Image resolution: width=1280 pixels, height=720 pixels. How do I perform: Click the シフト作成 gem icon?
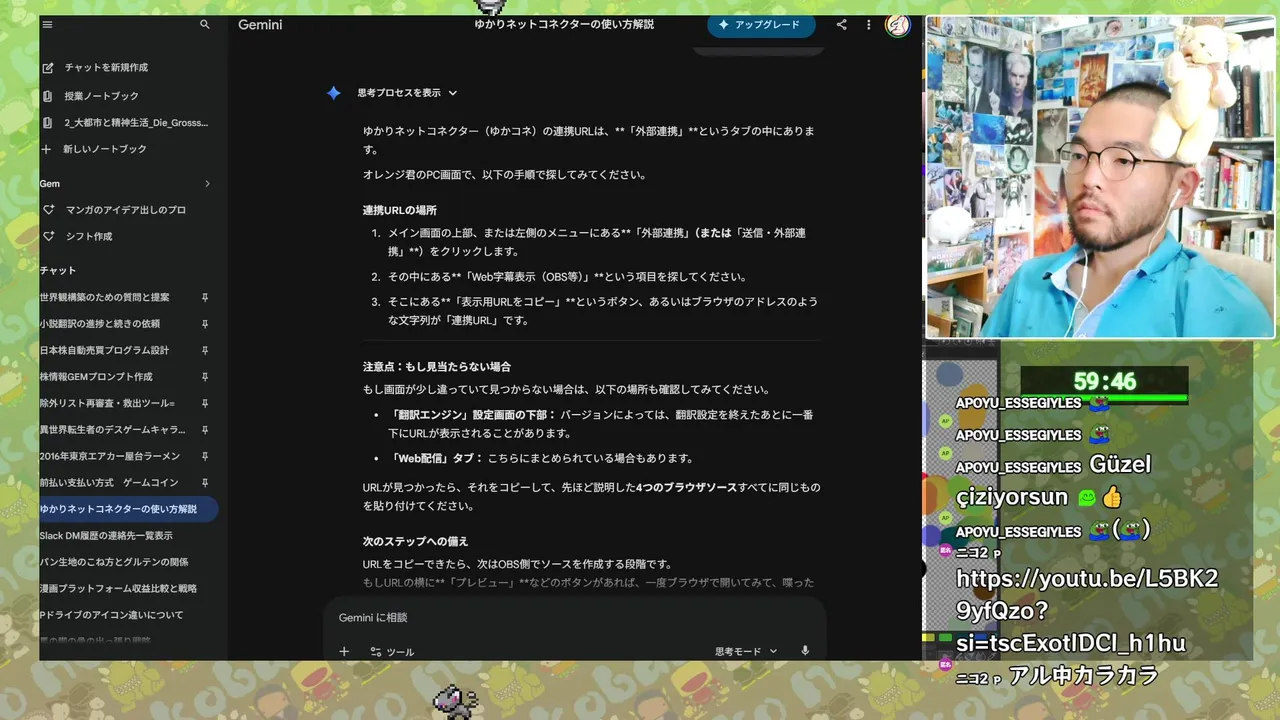(x=47, y=236)
